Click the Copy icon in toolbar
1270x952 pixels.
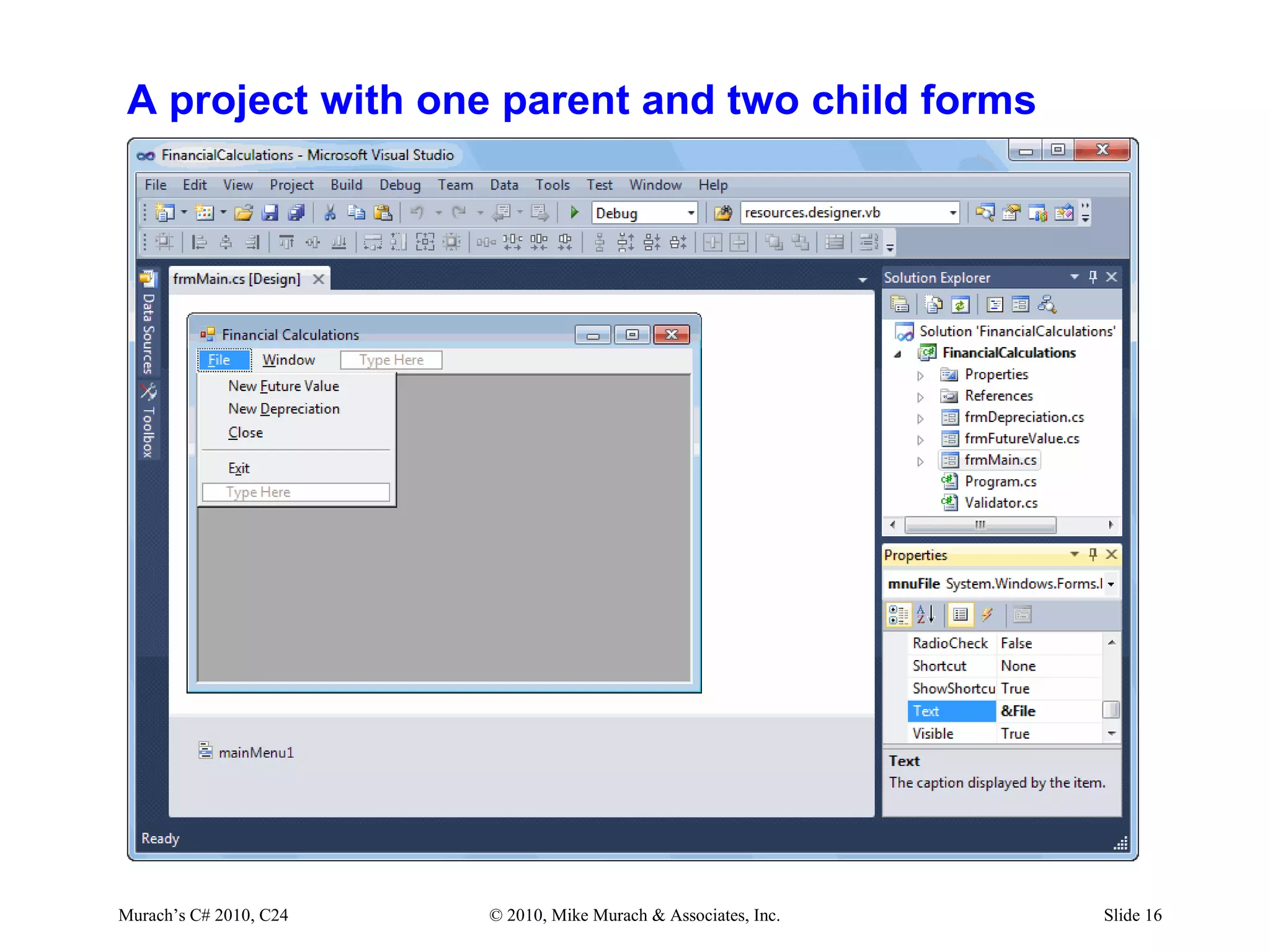point(356,213)
